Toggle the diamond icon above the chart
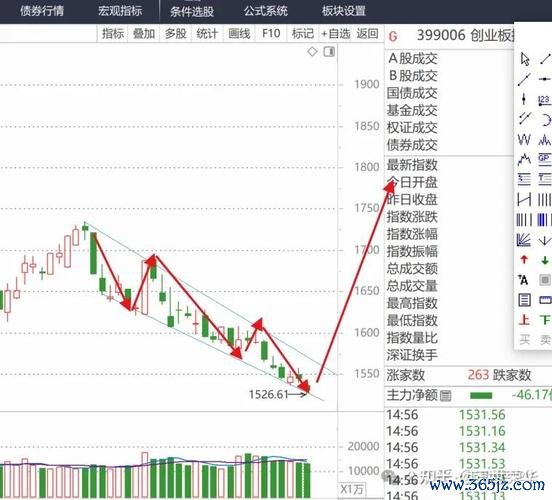 pyautogui.click(x=312, y=51)
